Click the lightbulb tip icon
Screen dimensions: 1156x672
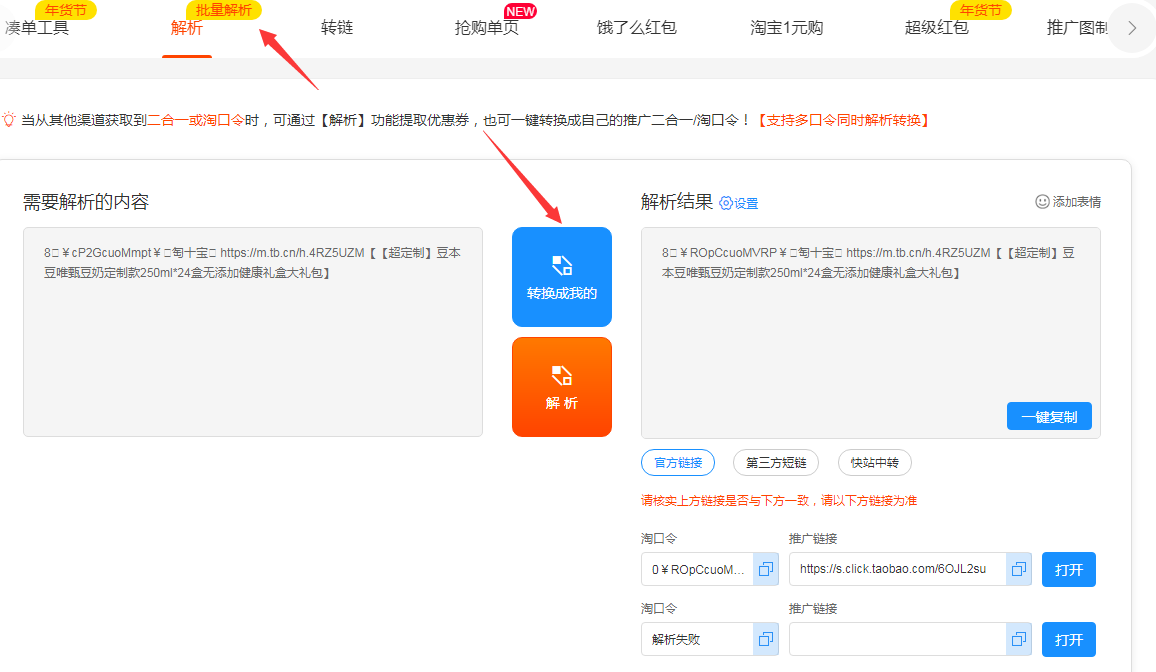pos(9,120)
